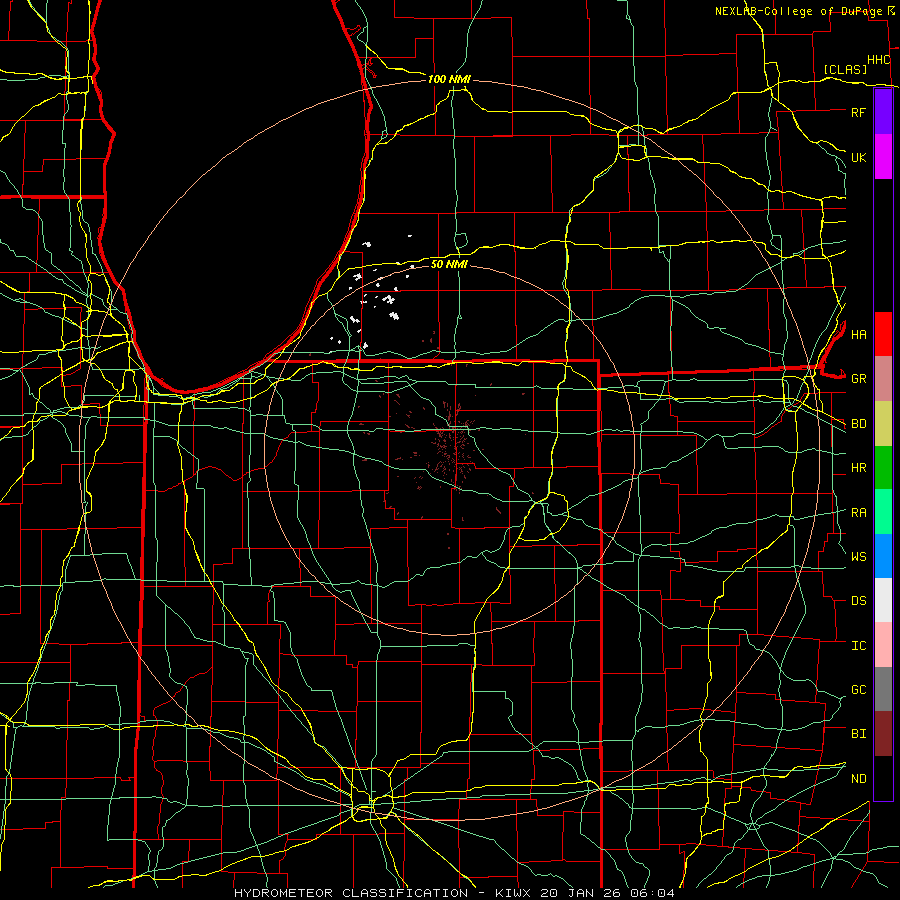
Task: Click the HHC product label
Action: [x=878, y=60]
